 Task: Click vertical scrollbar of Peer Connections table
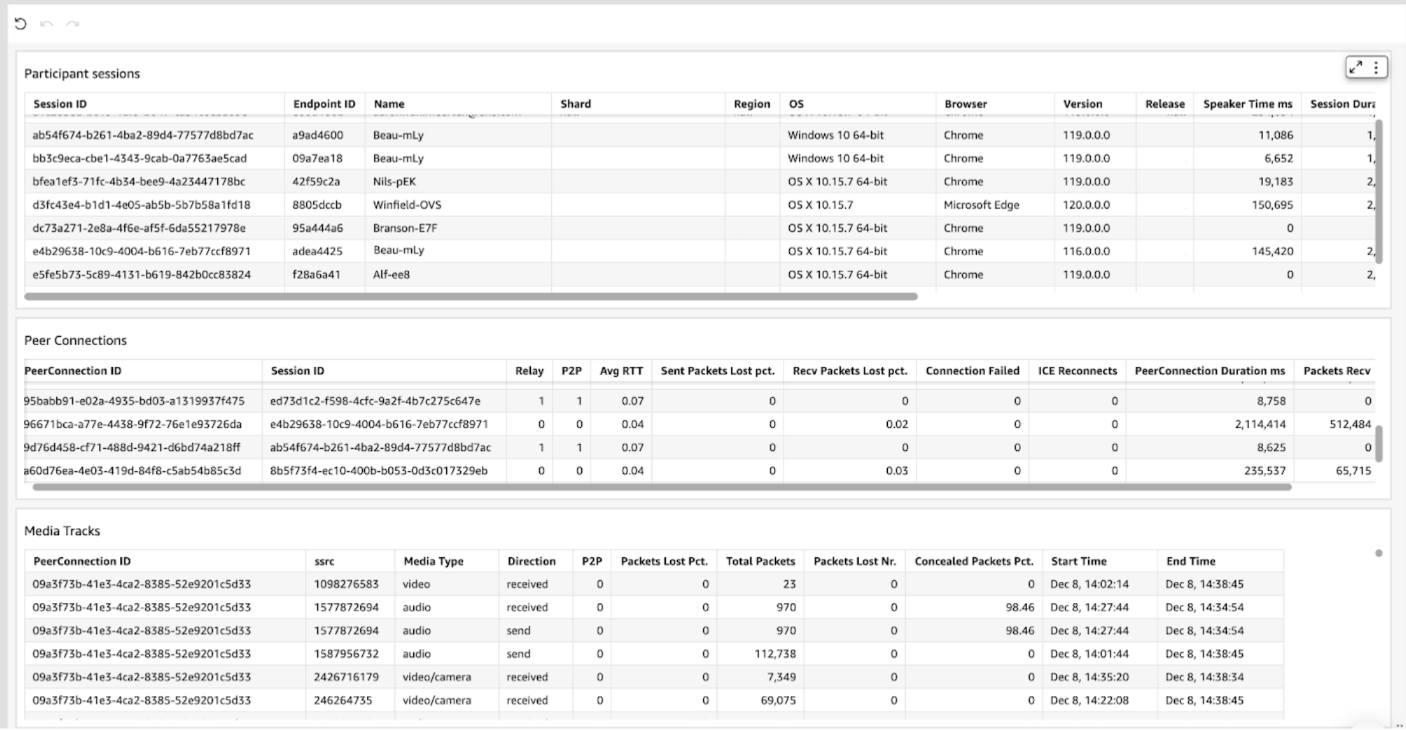[x=1379, y=443]
